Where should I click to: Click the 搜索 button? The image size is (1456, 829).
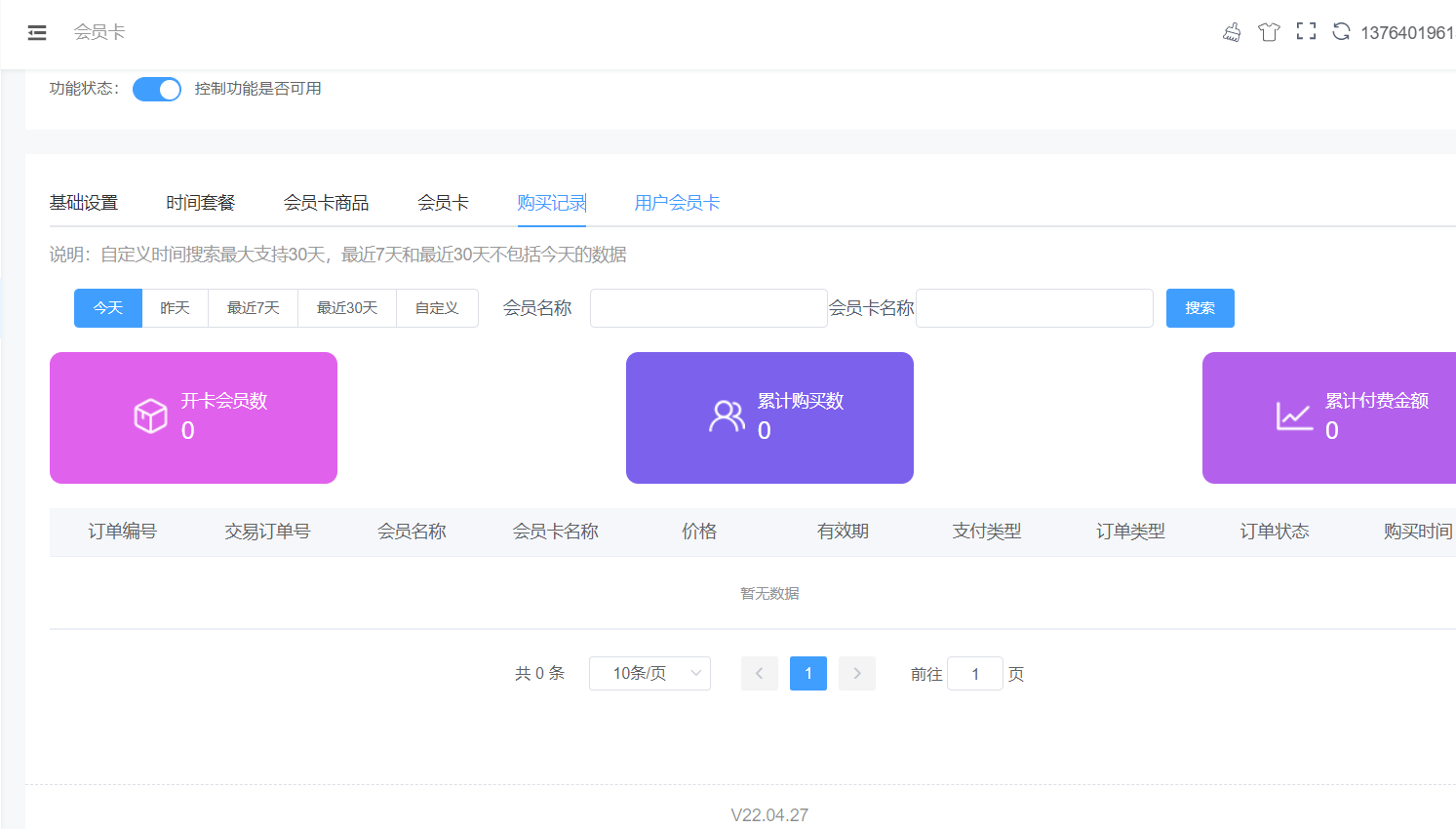(1200, 308)
